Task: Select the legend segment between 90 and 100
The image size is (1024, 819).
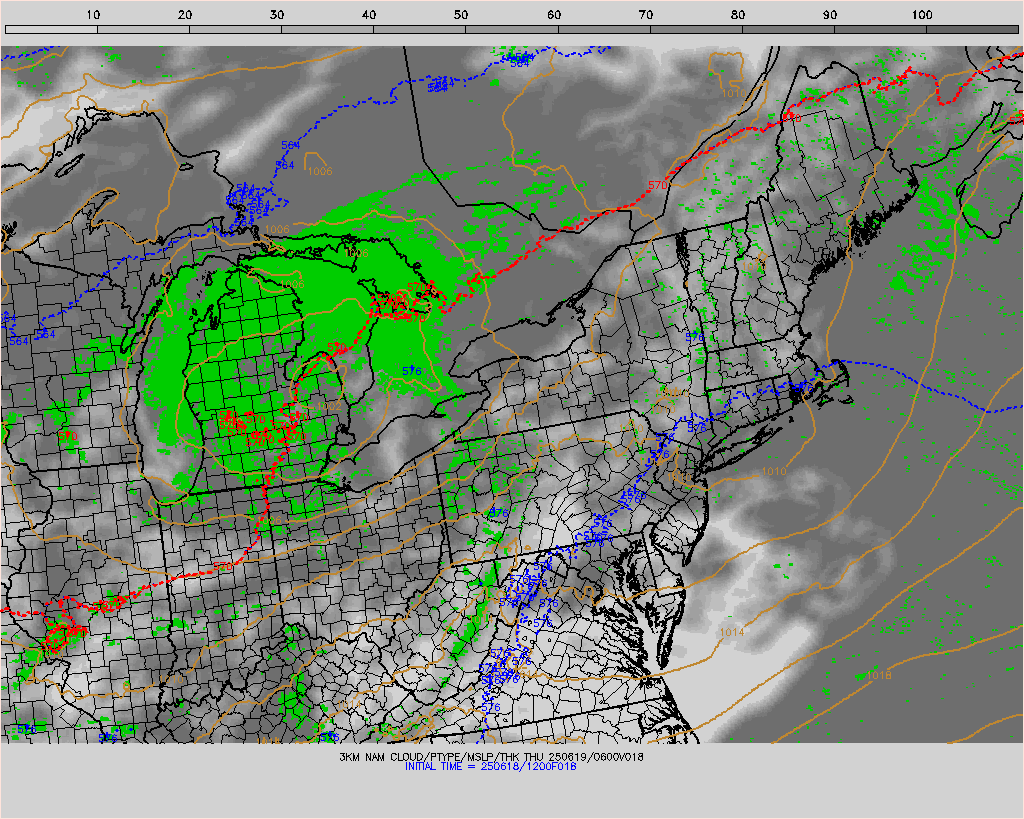Action: point(880,29)
